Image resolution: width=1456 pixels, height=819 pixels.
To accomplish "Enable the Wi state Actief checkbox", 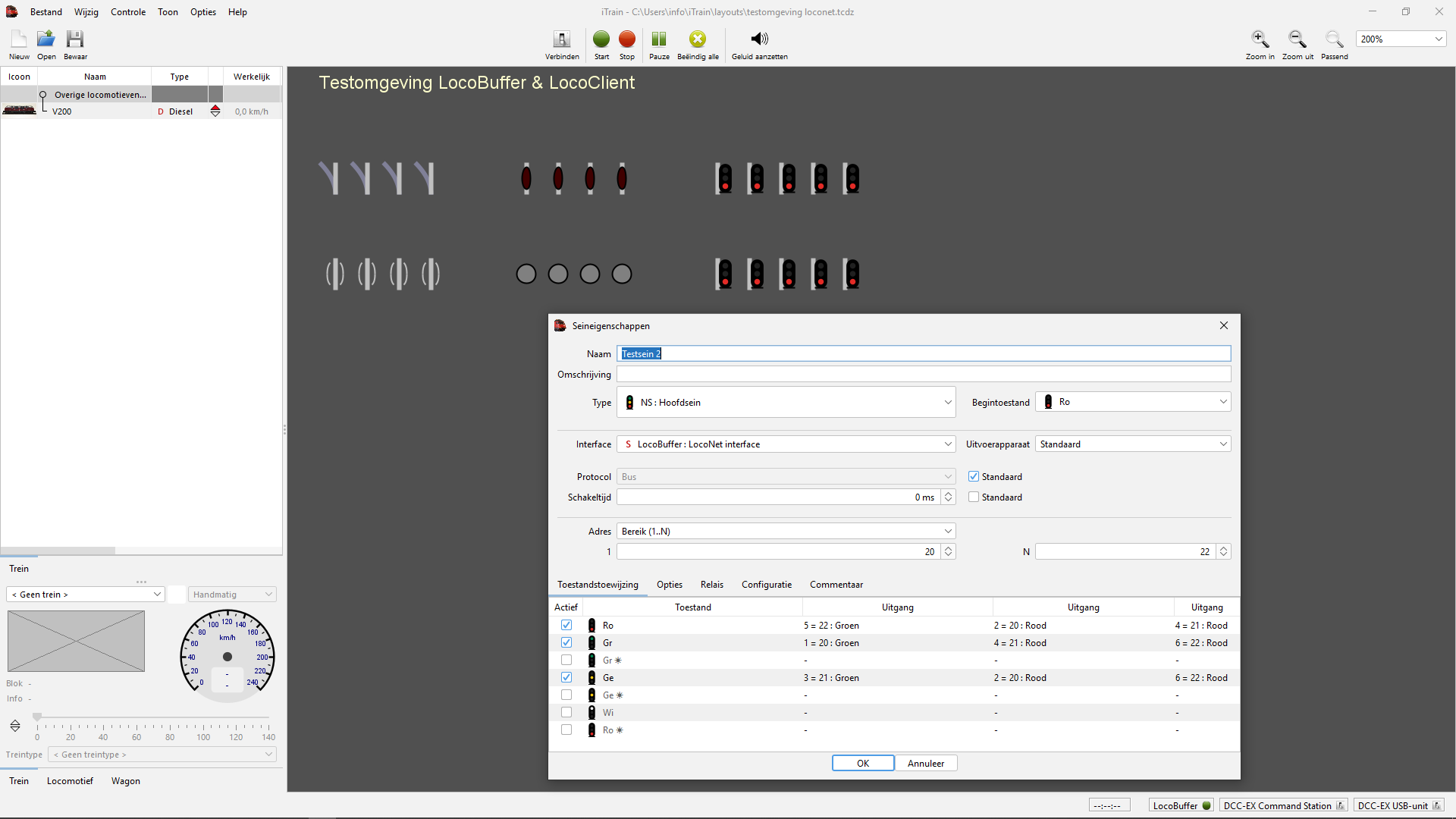I will (566, 713).
